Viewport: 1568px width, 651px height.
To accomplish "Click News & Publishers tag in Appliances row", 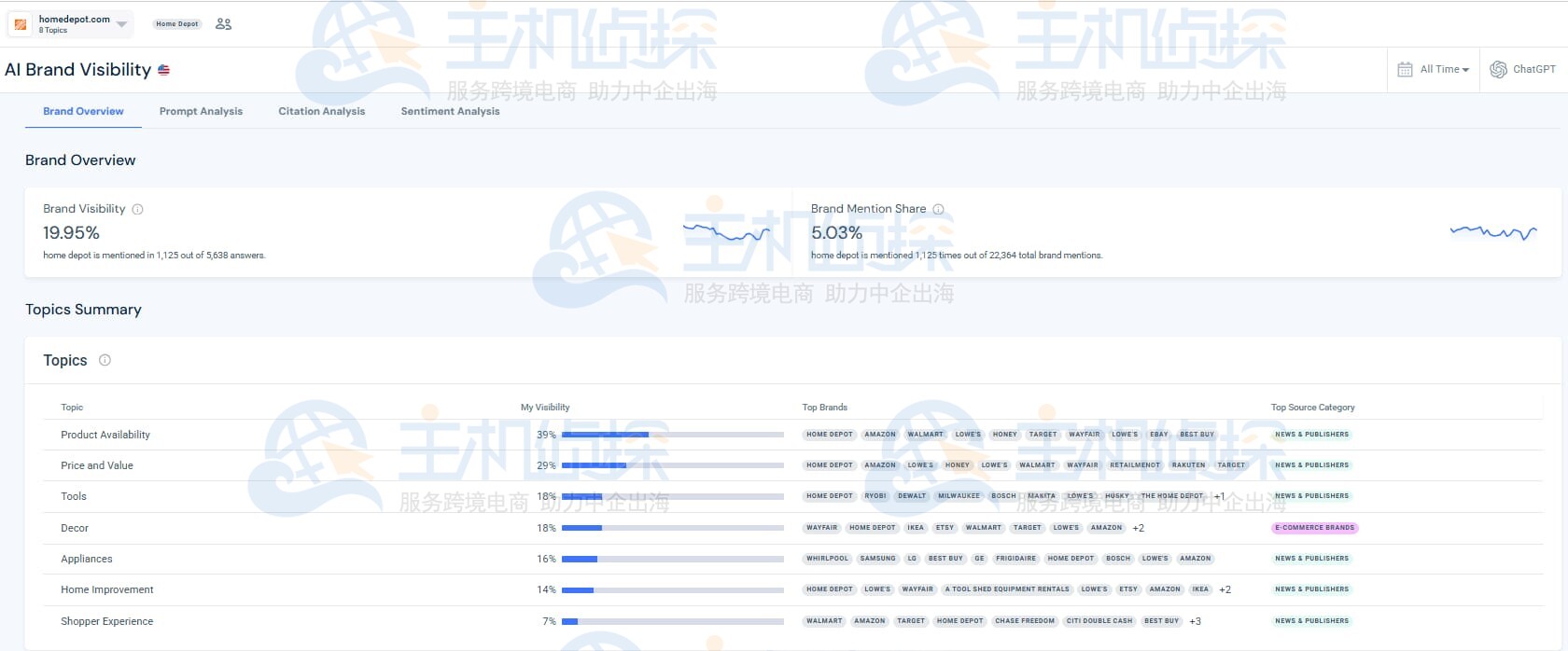I will [x=1311, y=559].
